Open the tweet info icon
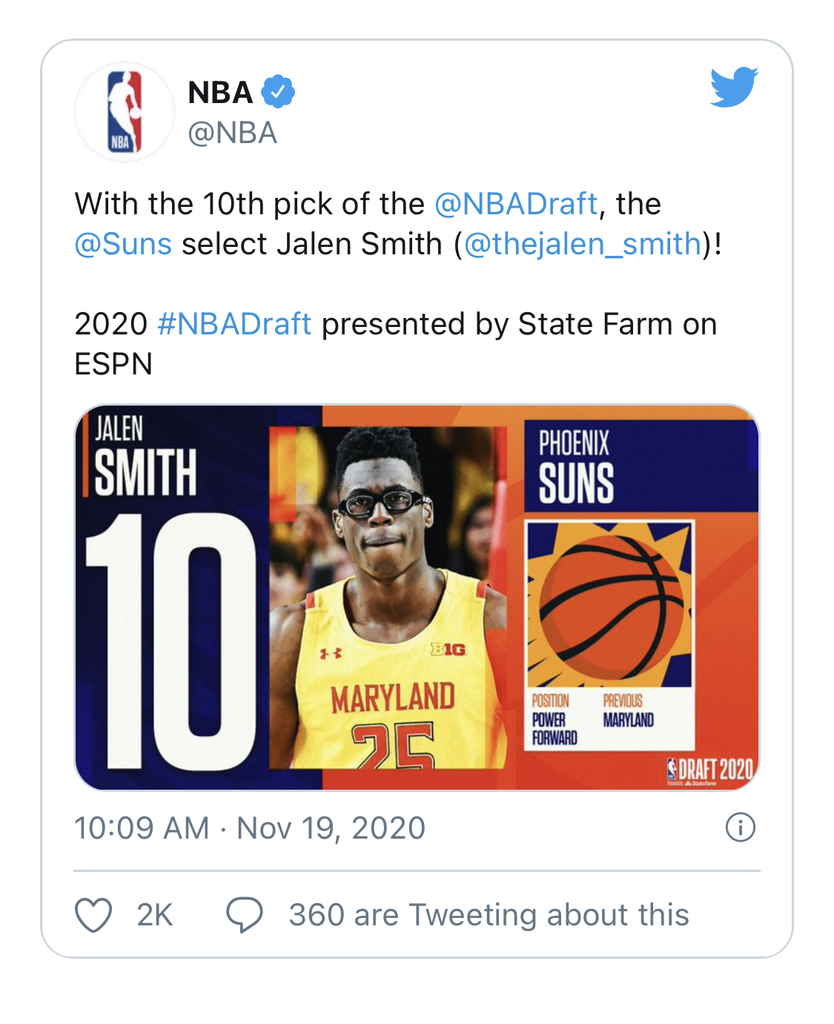834x1024 pixels. click(741, 828)
